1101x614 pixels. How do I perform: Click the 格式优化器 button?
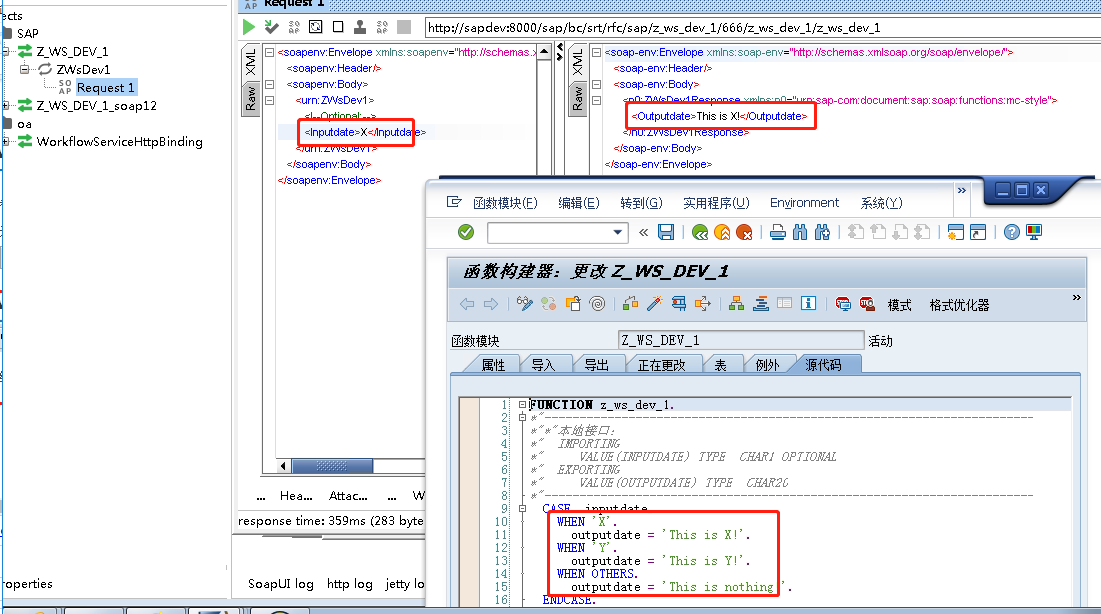(959, 305)
